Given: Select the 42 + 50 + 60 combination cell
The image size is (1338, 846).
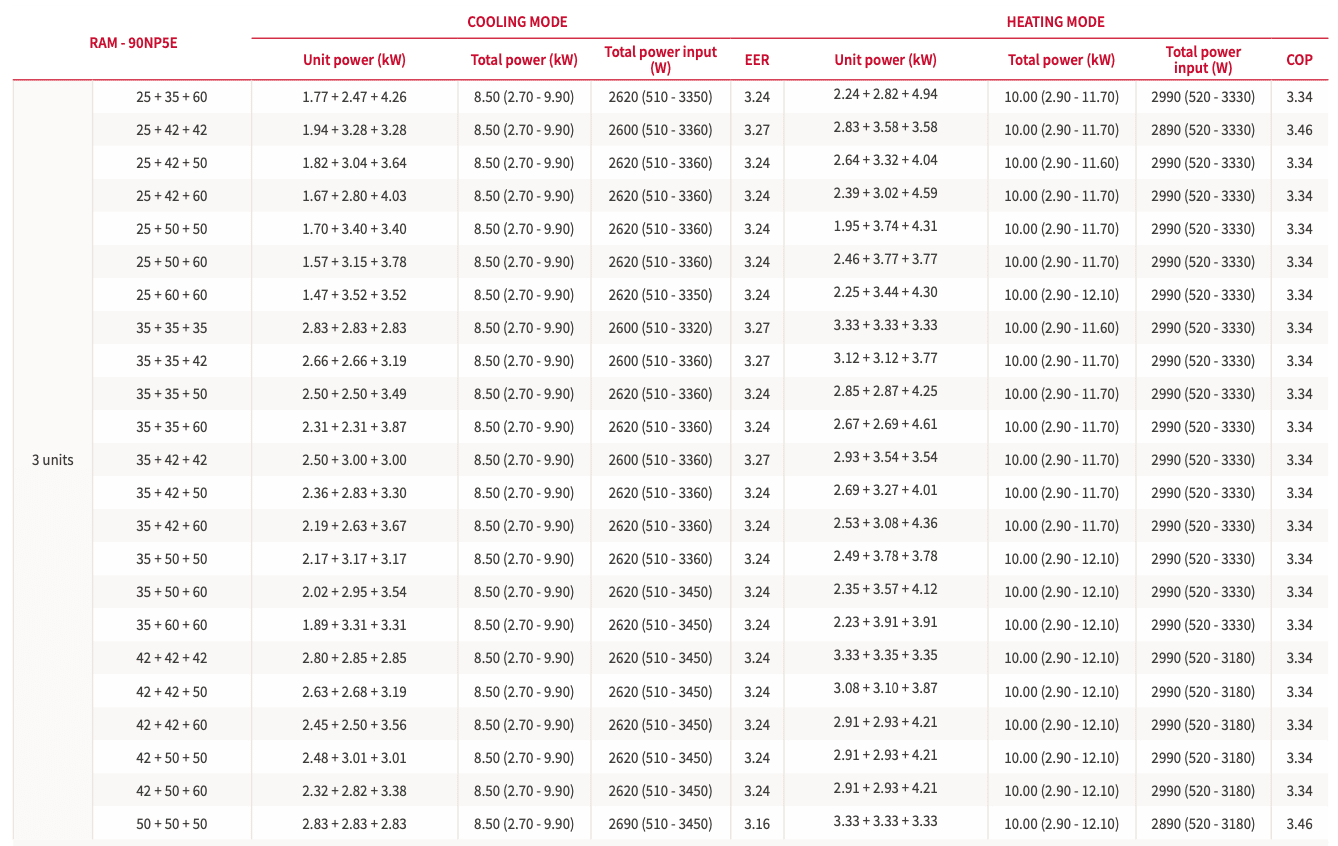Looking at the screenshot, I should coord(172,791).
